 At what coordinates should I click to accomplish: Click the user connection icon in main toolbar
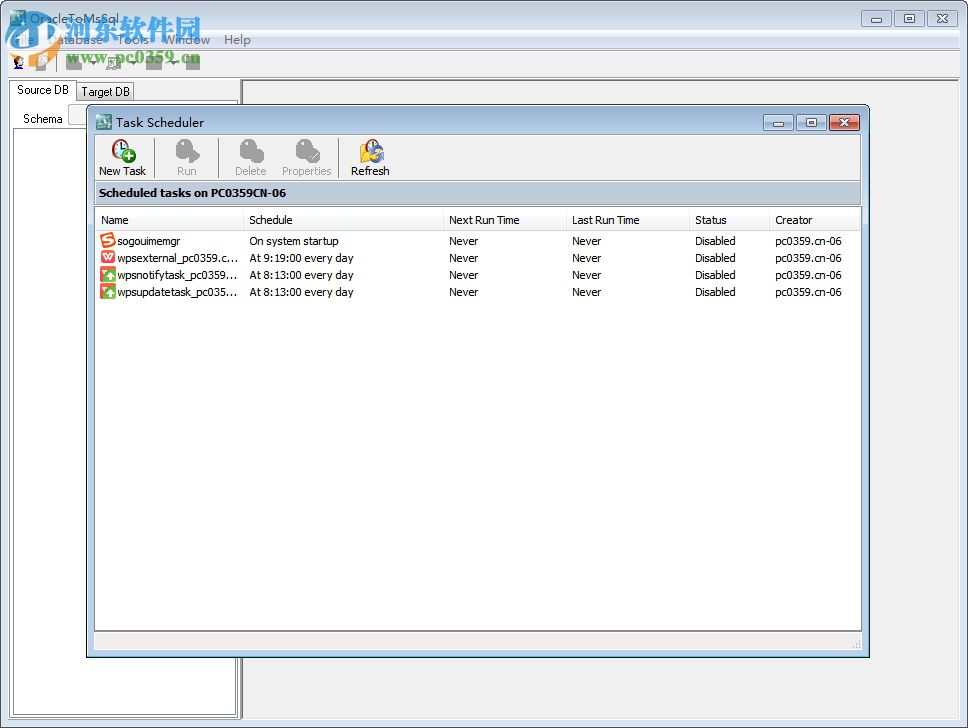18,62
